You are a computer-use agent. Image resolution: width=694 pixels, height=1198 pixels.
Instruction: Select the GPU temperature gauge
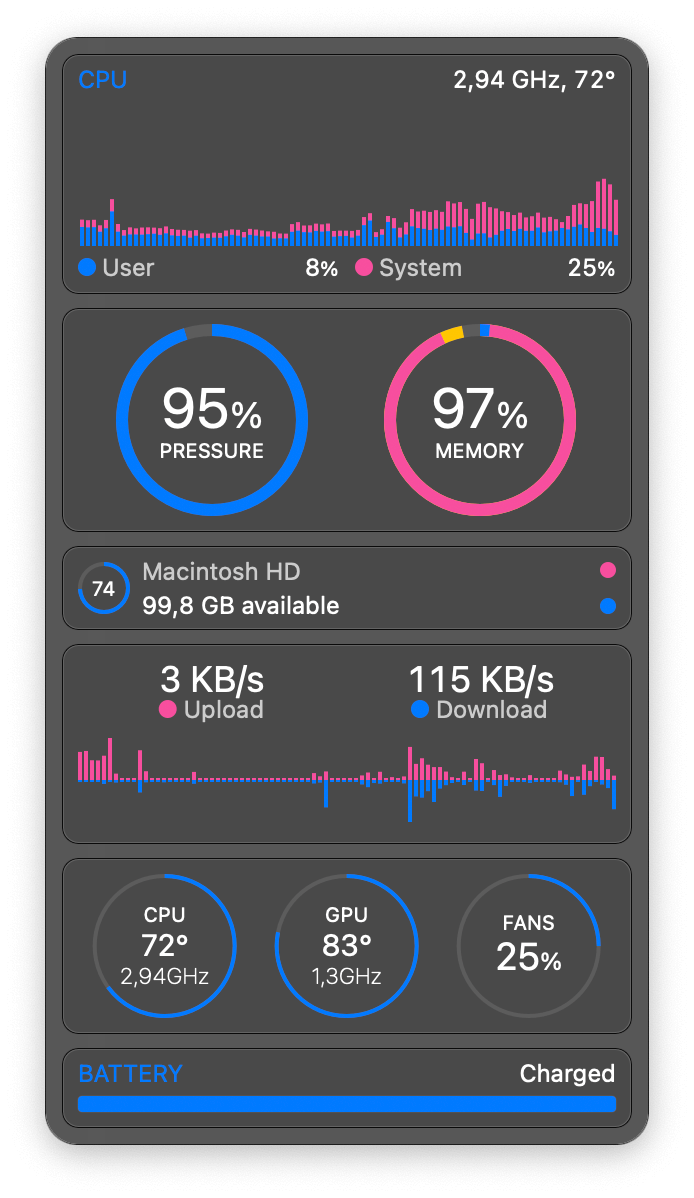tap(347, 944)
